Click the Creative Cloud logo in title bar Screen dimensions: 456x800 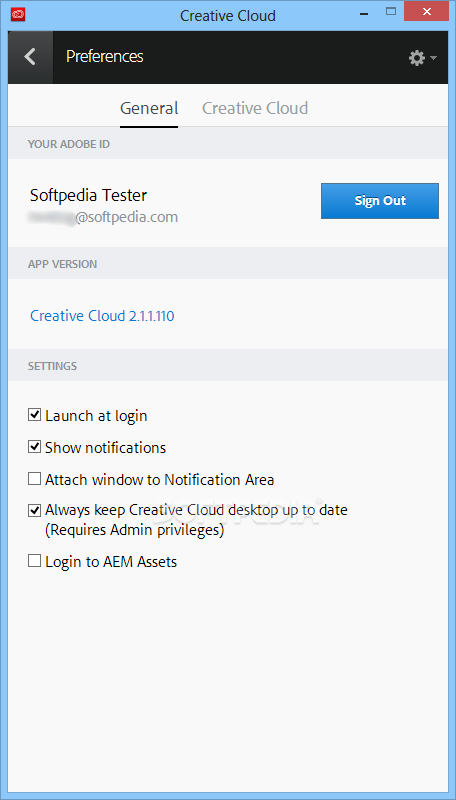pyautogui.click(x=18, y=15)
